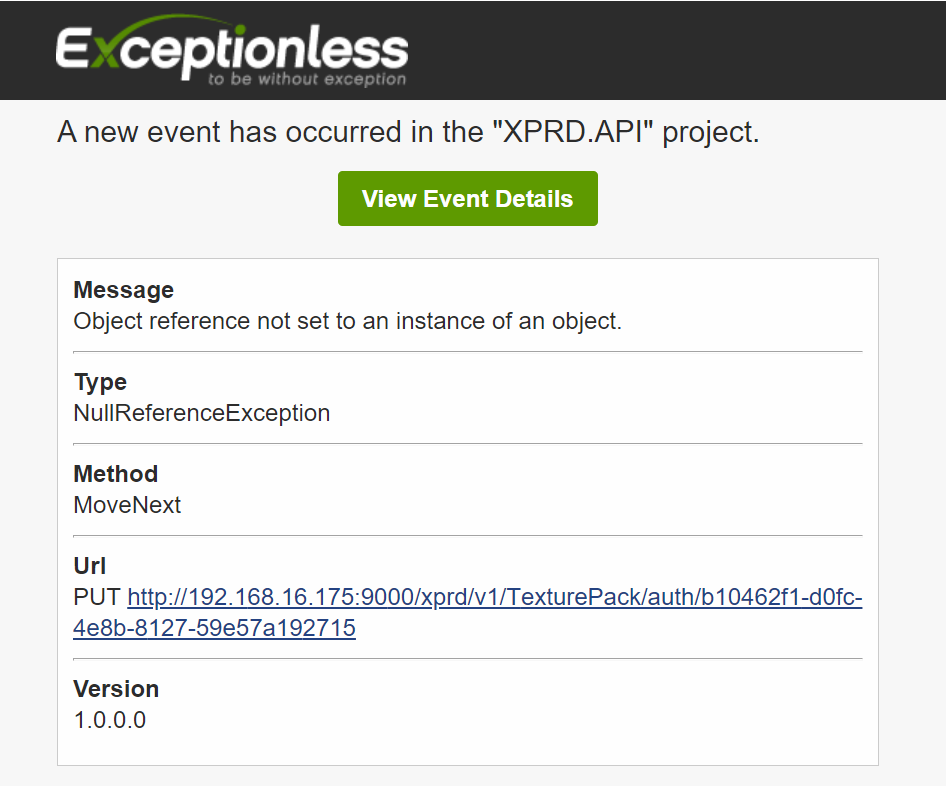Open the View Event Details button
Viewport: 946px width, 786px height.
tap(468, 198)
